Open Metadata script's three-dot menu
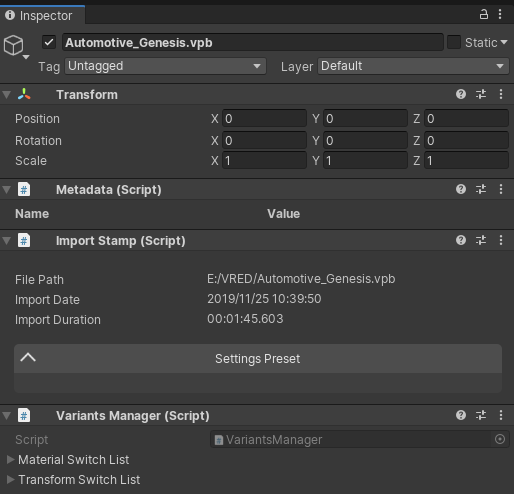 (501, 189)
